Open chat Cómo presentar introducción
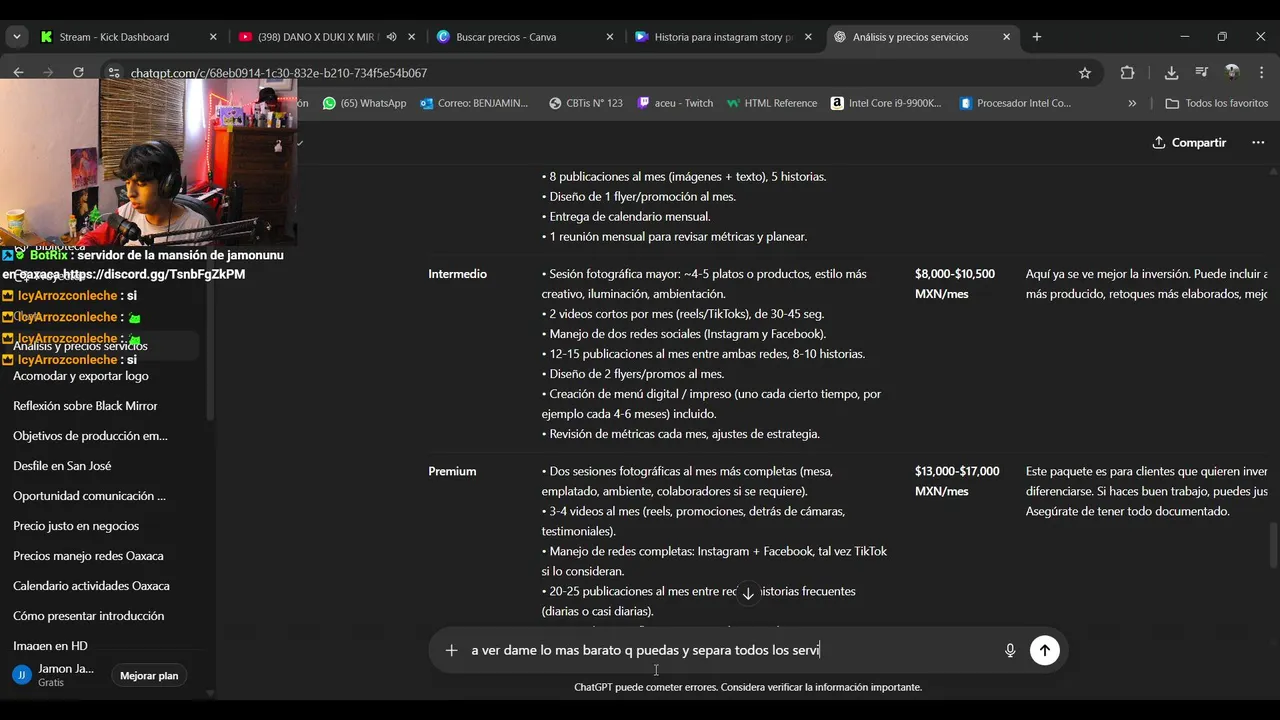The width and height of the screenshot is (1280, 720). [88, 616]
